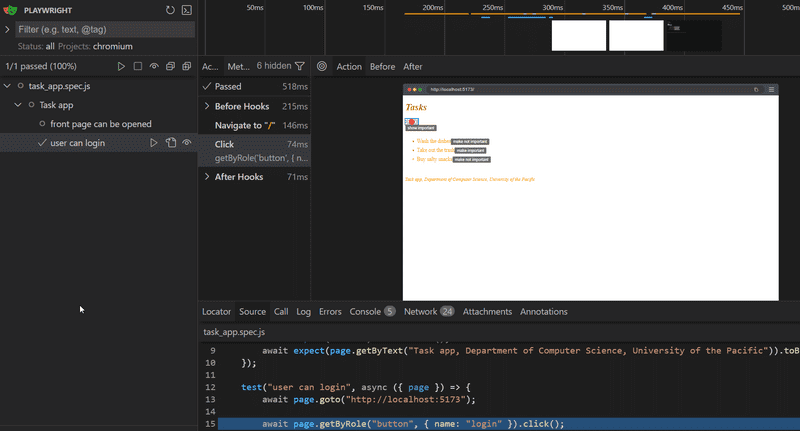Collapse task_app.spec.js tree node
Image resolution: width=800 pixels, height=431 pixels.
[x=7, y=86]
